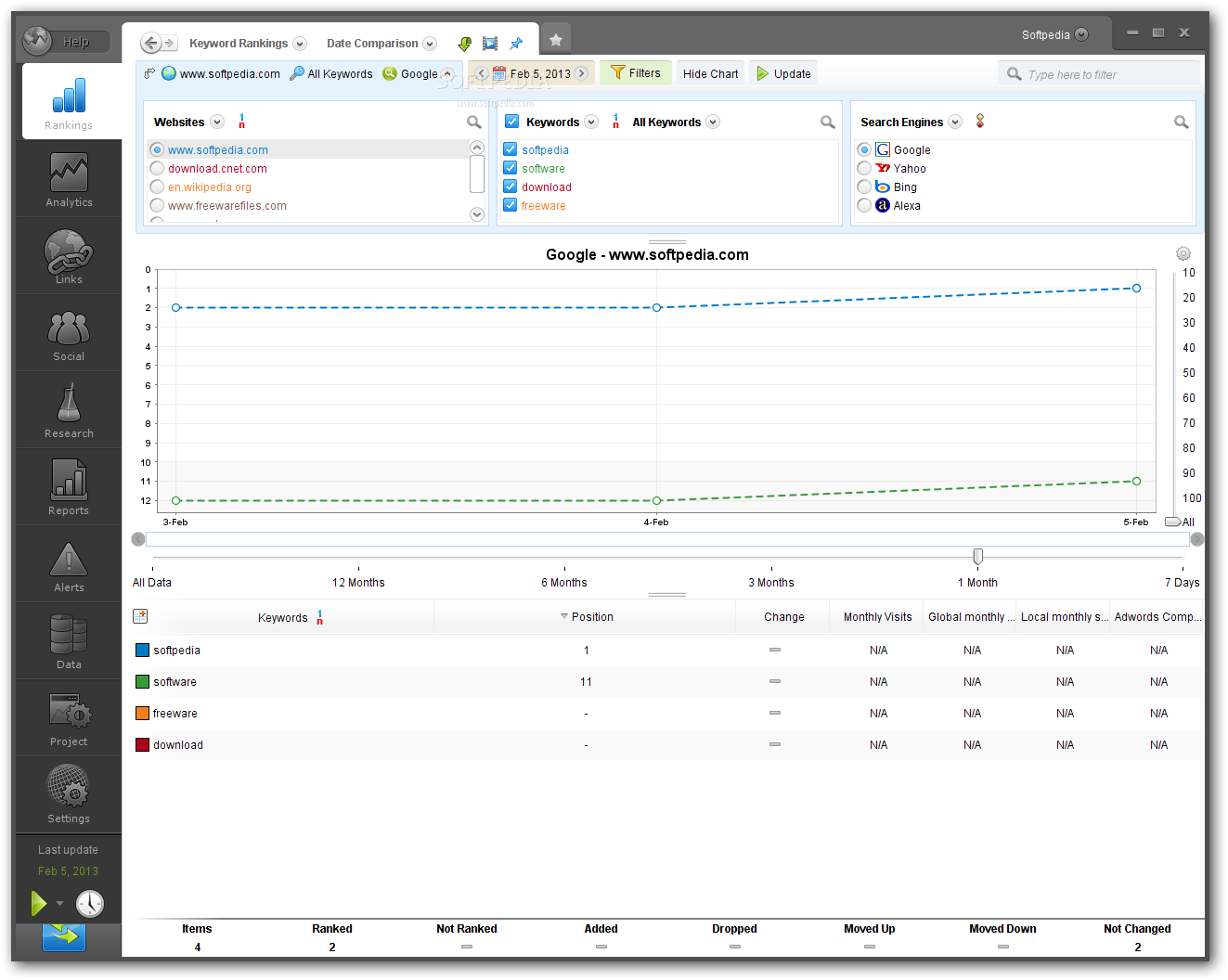Open the Links section in sidebar
Viewport: 1228px width, 980px height.
(69, 256)
